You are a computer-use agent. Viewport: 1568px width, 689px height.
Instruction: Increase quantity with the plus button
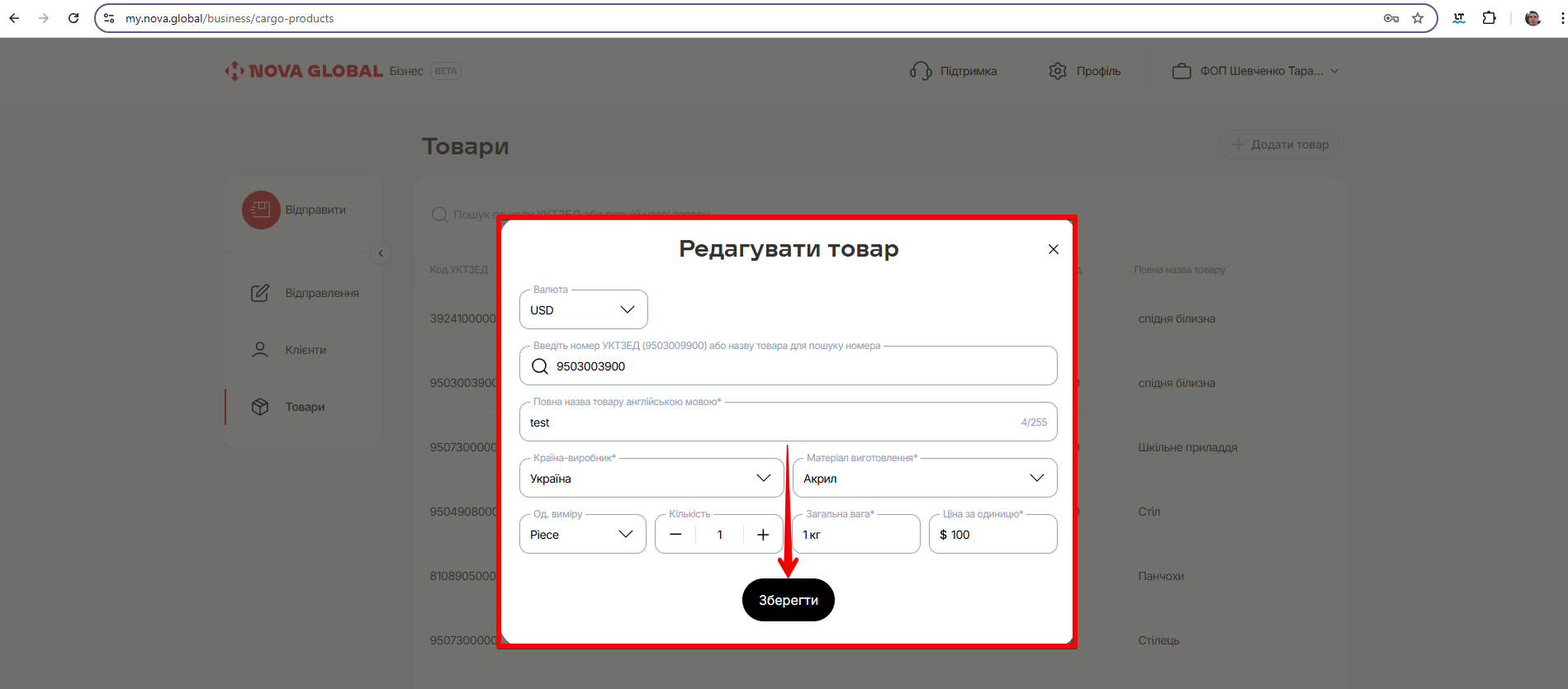[763, 535]
